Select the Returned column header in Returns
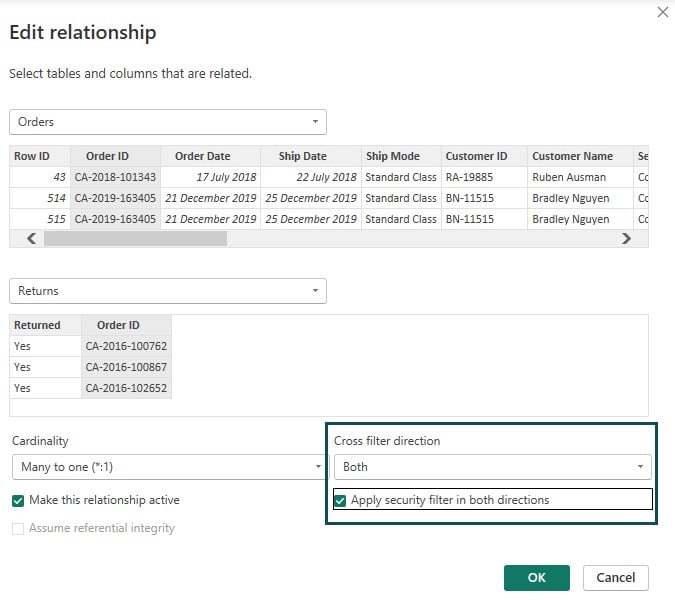This screenshot has width=675, height=600. pyautogui.click(x=45, y=325)
